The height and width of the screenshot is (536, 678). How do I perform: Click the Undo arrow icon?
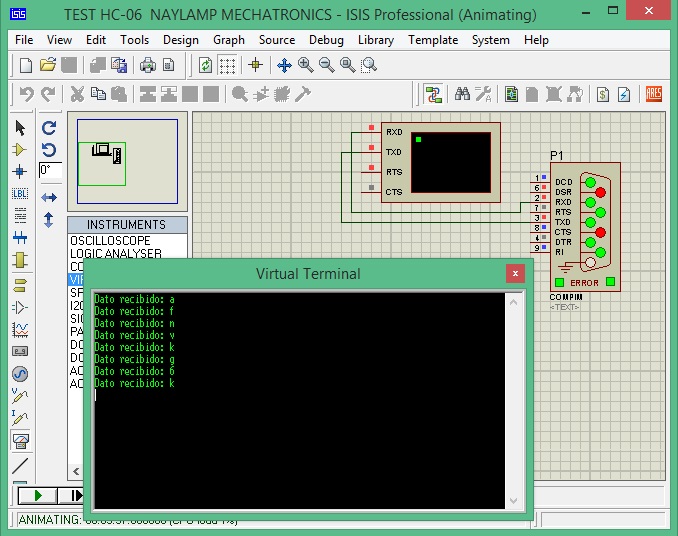27,94
